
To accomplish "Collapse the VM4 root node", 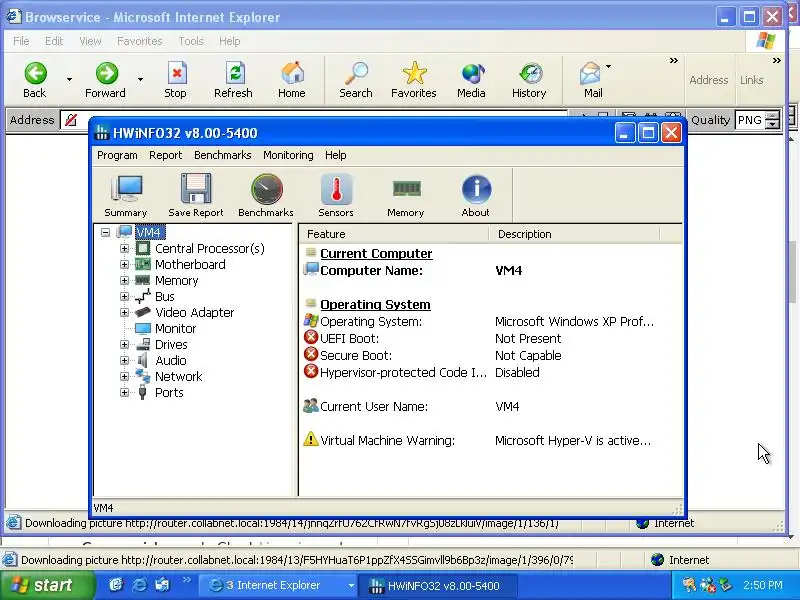I will (x=105, y=232).
